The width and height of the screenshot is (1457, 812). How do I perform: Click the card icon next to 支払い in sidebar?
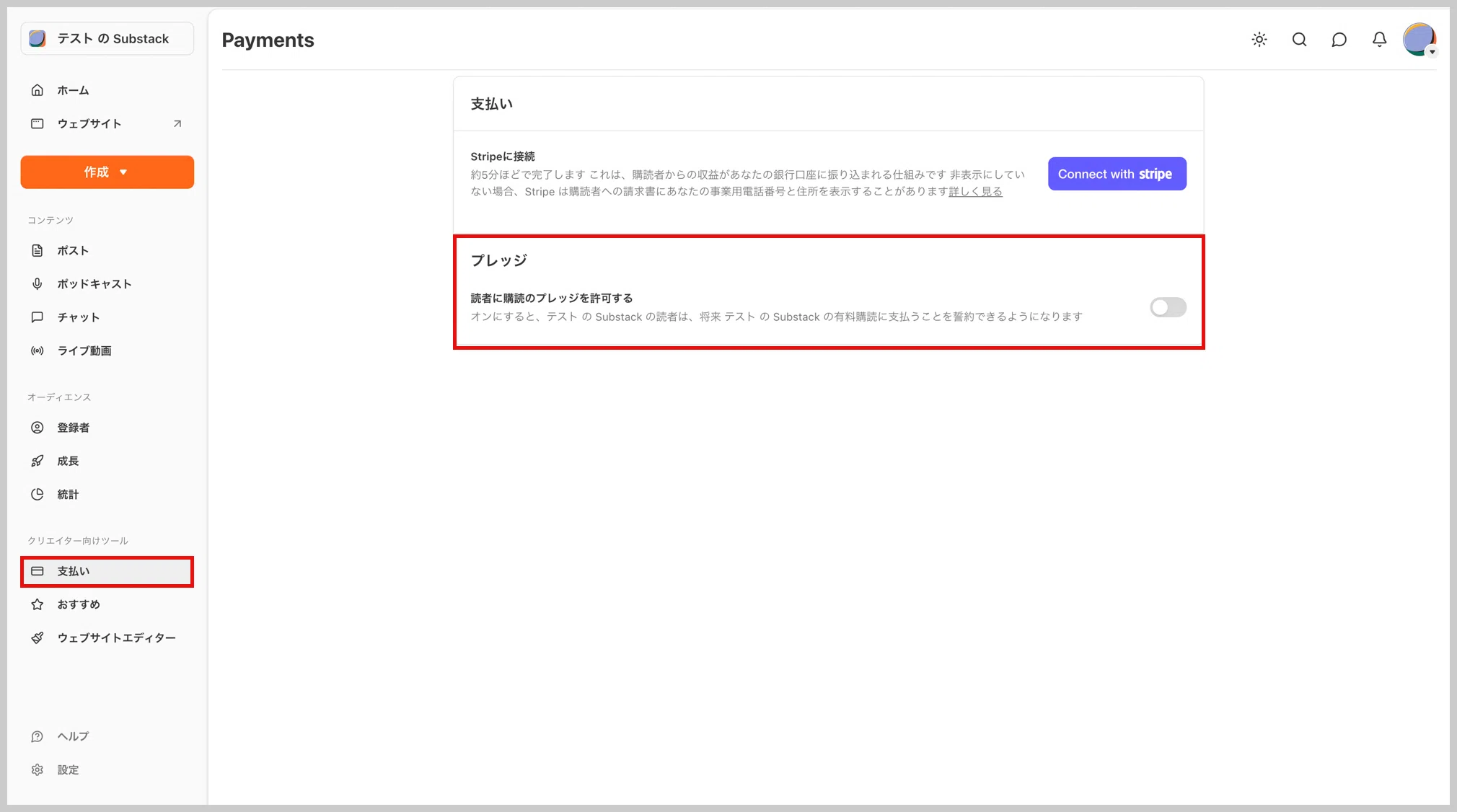coord(38,571)
